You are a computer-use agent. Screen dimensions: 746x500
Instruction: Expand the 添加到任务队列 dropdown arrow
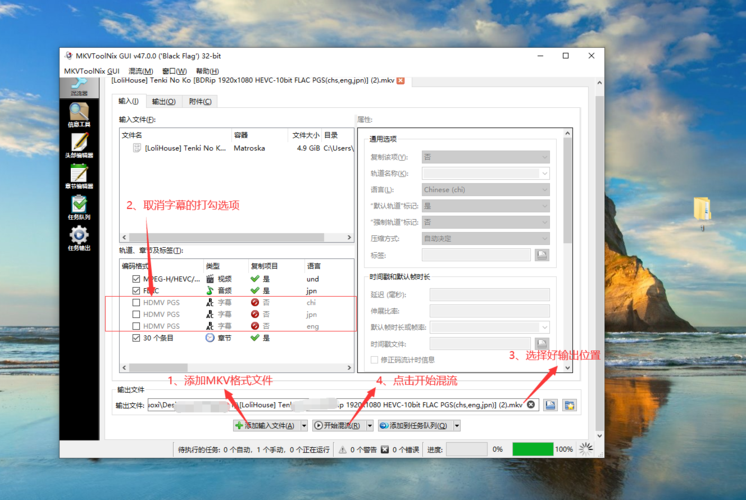457,426
